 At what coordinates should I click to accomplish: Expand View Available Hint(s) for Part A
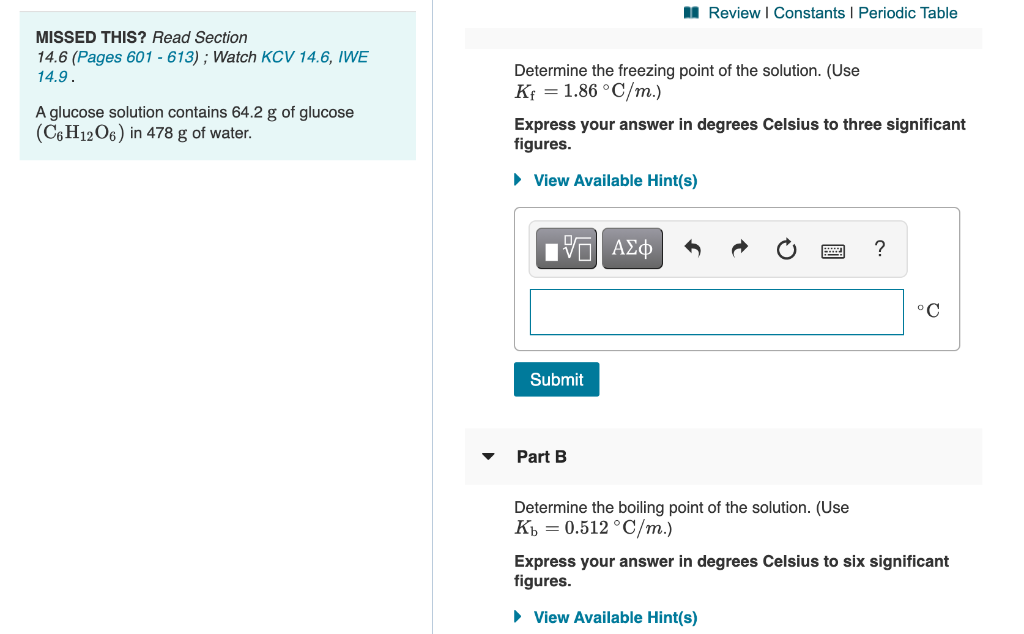click(615, 180)
